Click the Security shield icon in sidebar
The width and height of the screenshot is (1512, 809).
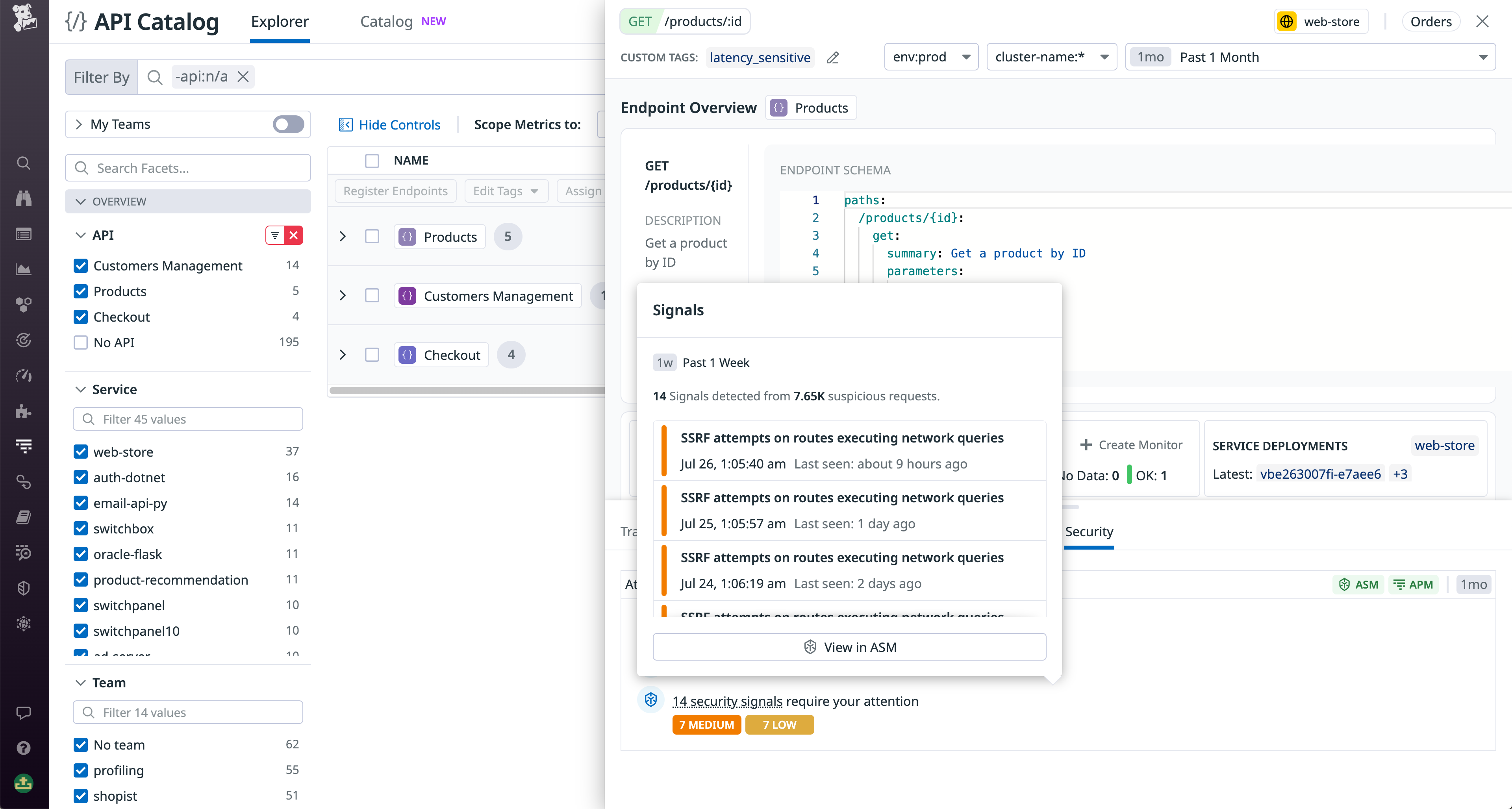click(24, 588)
